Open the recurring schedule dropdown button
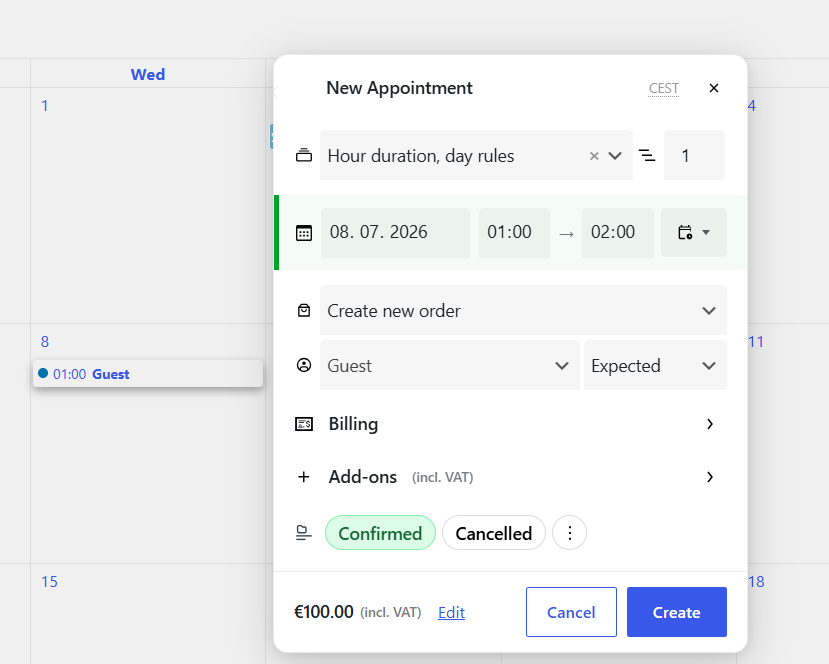The width and height of the screenshot is (829, 664). (694, 233)
